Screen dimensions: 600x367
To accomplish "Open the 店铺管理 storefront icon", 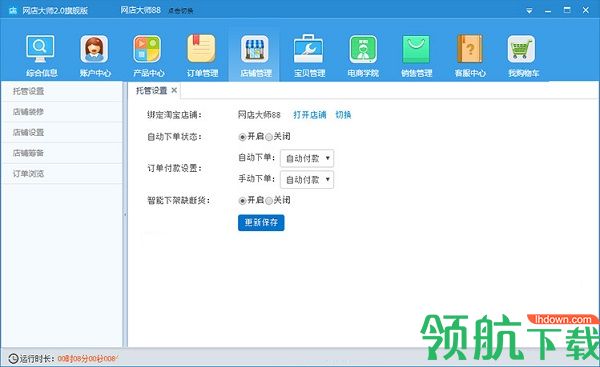I will (255, 49).
